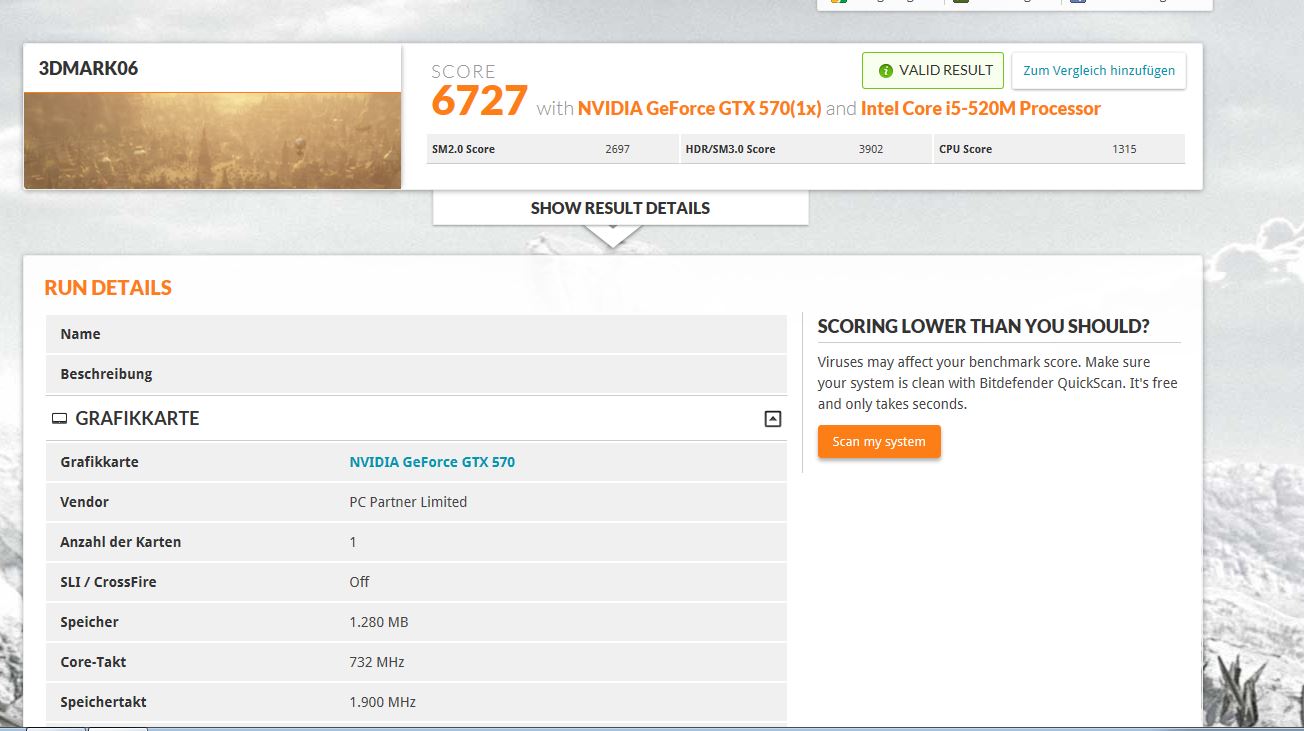Expand SHOW RESULT DETAILS
Image resolution: width=1304 pixels, height=731 pixels.
pyautogui.click(x=620, y=208)
